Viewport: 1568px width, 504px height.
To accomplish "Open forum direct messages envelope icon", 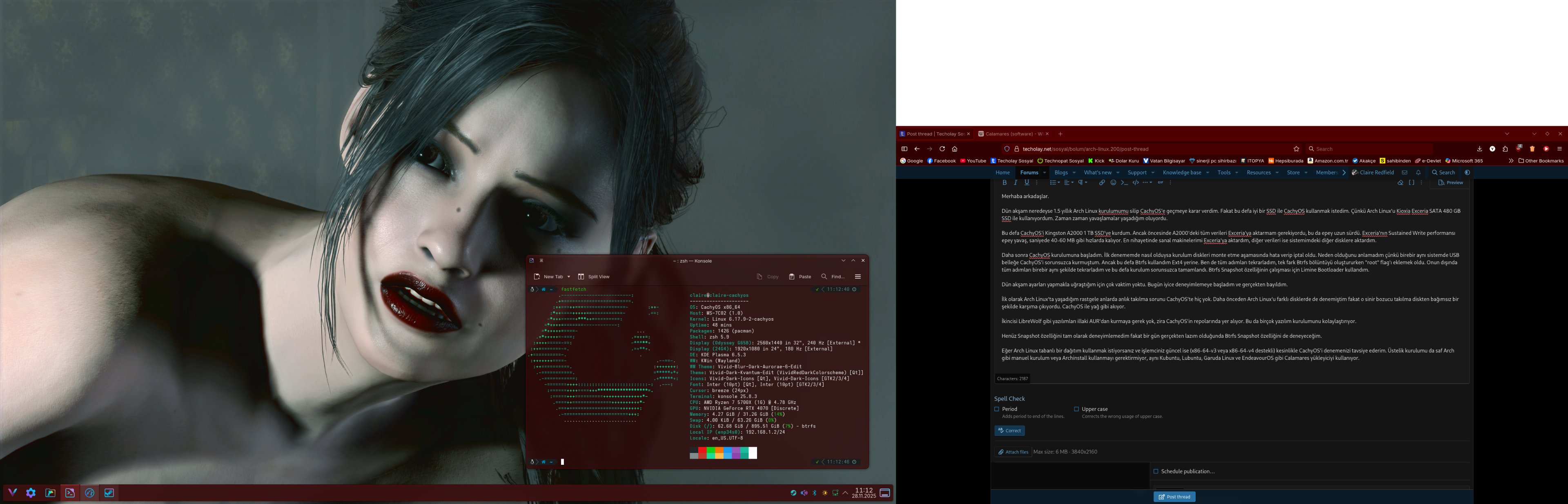I will pos(1405,173).
